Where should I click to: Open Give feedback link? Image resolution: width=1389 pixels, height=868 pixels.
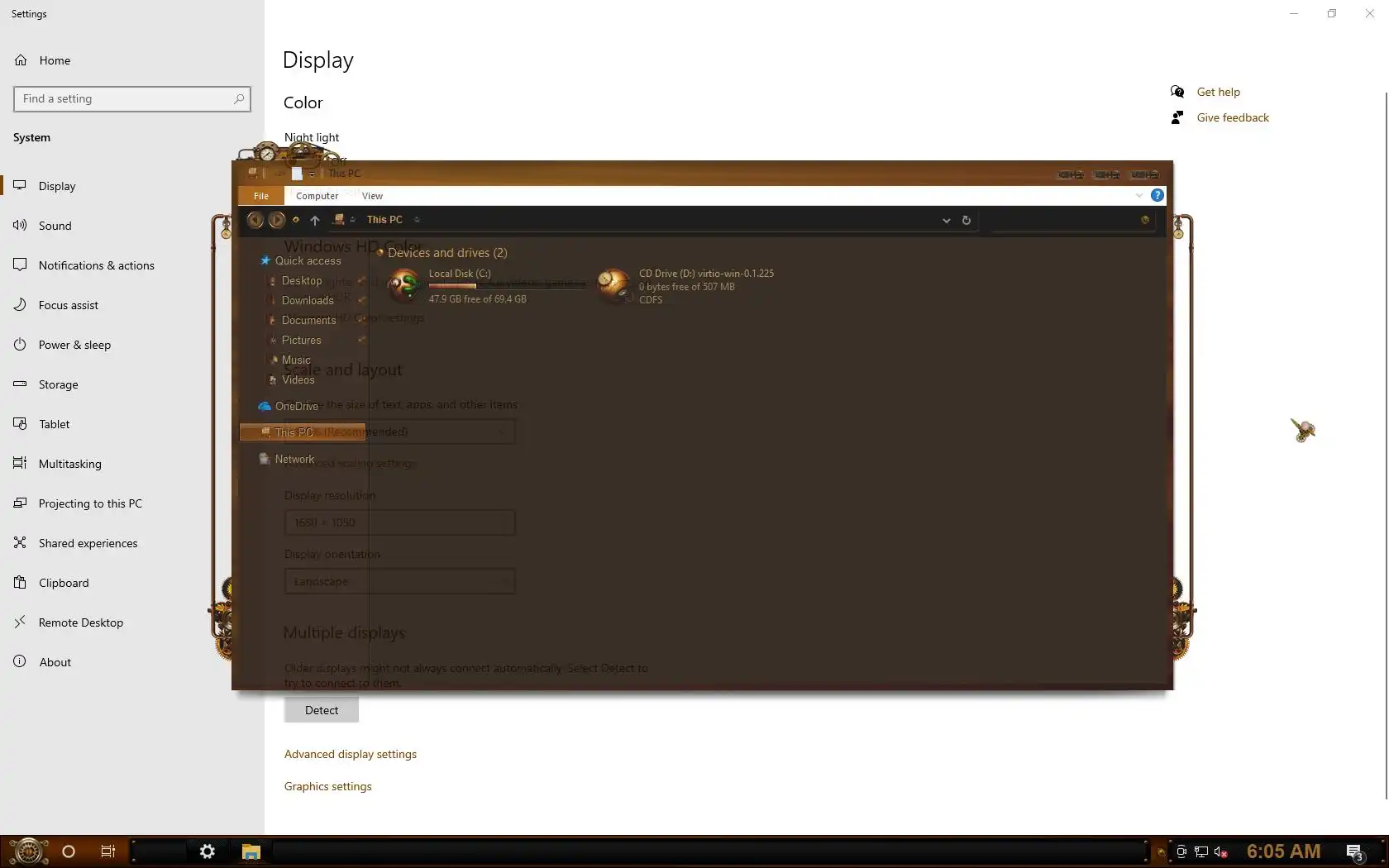pos(1232,117)
